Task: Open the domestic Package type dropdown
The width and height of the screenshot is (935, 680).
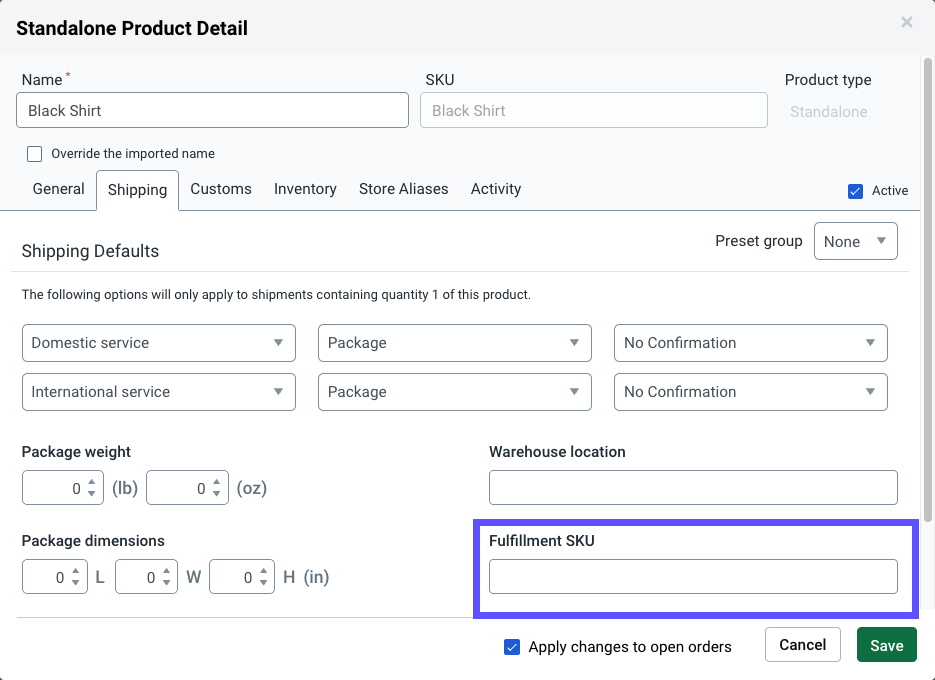Action: click(454, 342)
